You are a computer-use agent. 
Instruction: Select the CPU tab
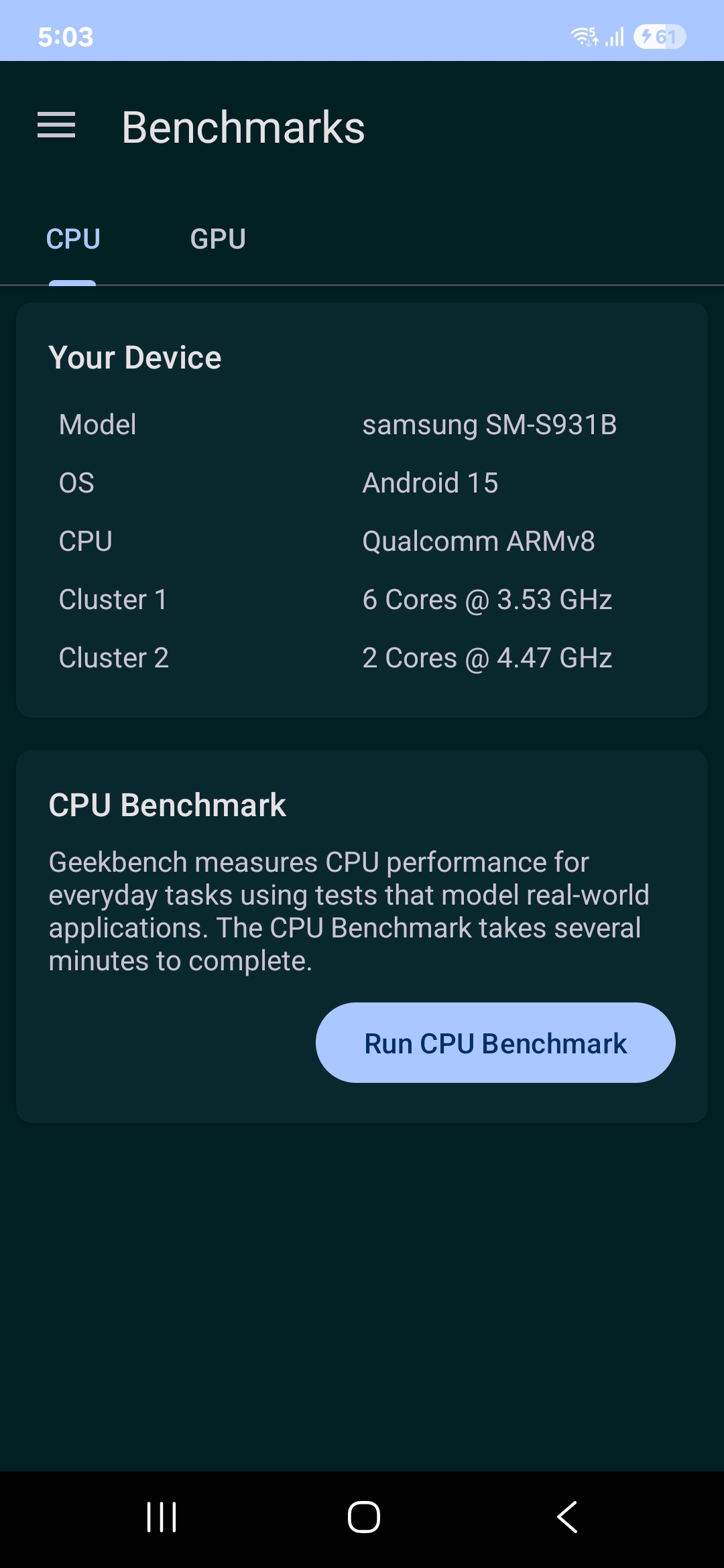(x=73, y=239)
